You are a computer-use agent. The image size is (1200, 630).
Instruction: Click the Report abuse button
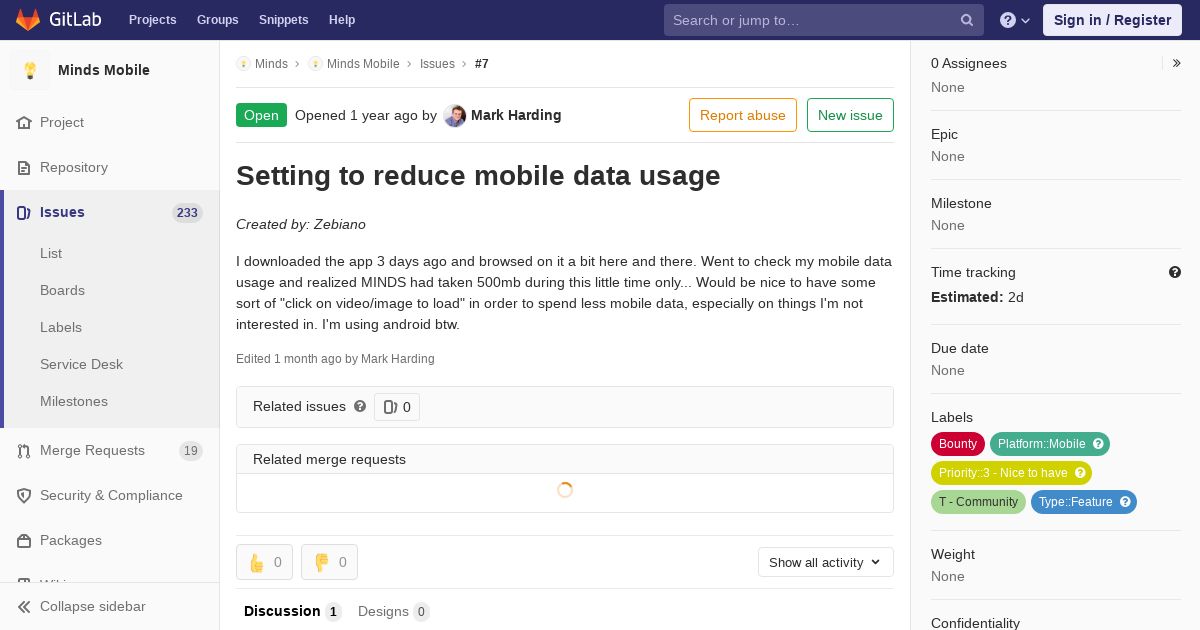pyautogui.click(x=743, y=115)
